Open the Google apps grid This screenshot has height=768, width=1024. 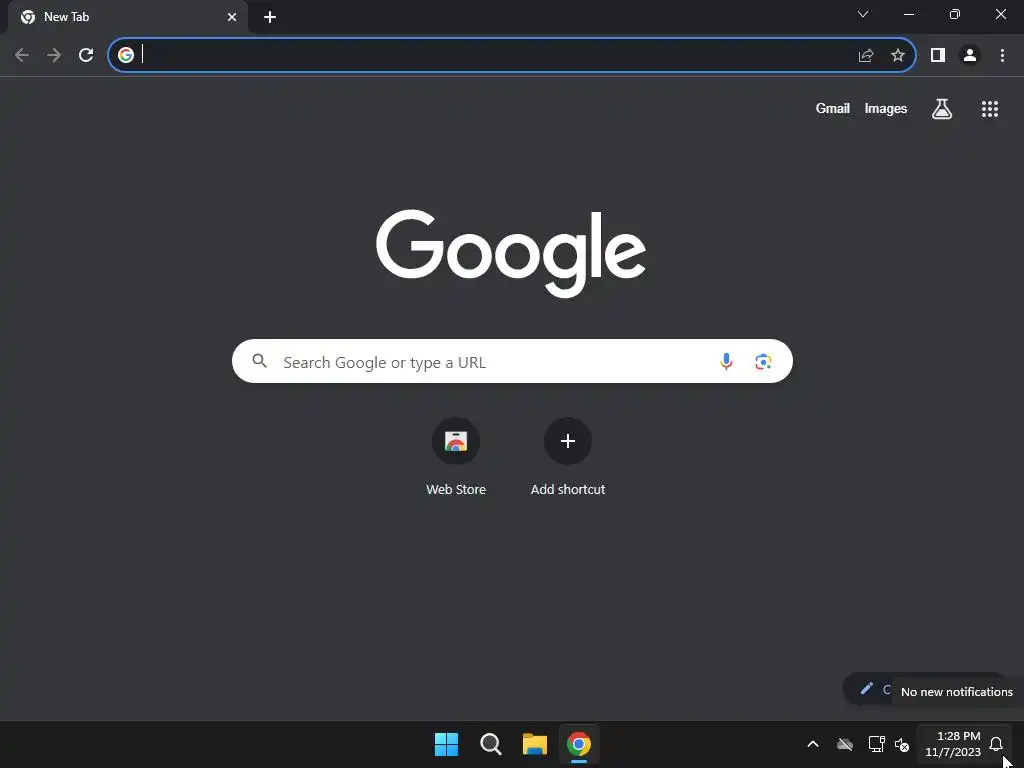click(990, 109)
